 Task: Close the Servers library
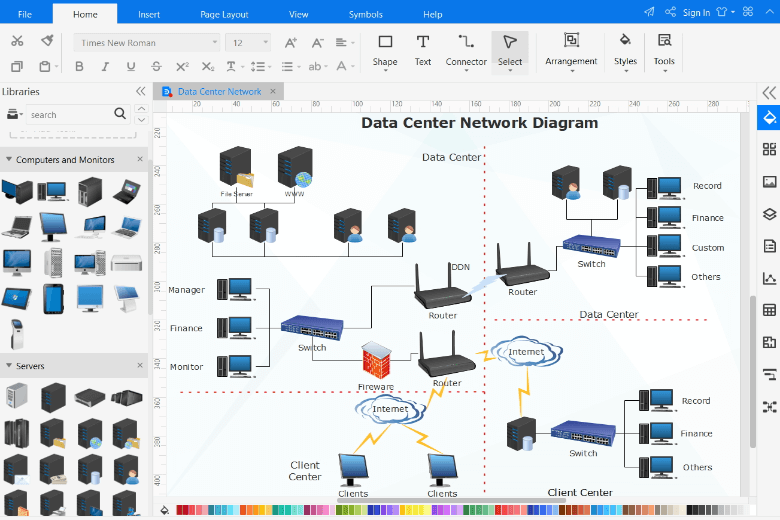click(140, 365)
